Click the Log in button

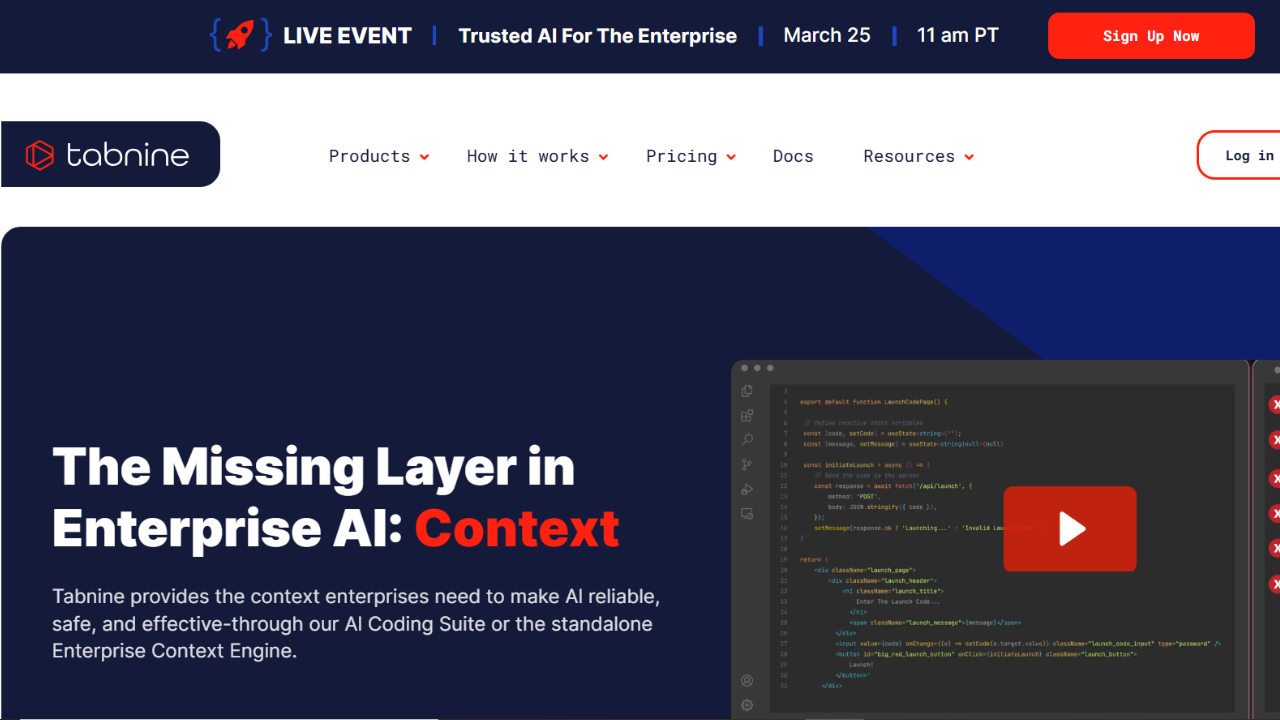(1240, 155)
